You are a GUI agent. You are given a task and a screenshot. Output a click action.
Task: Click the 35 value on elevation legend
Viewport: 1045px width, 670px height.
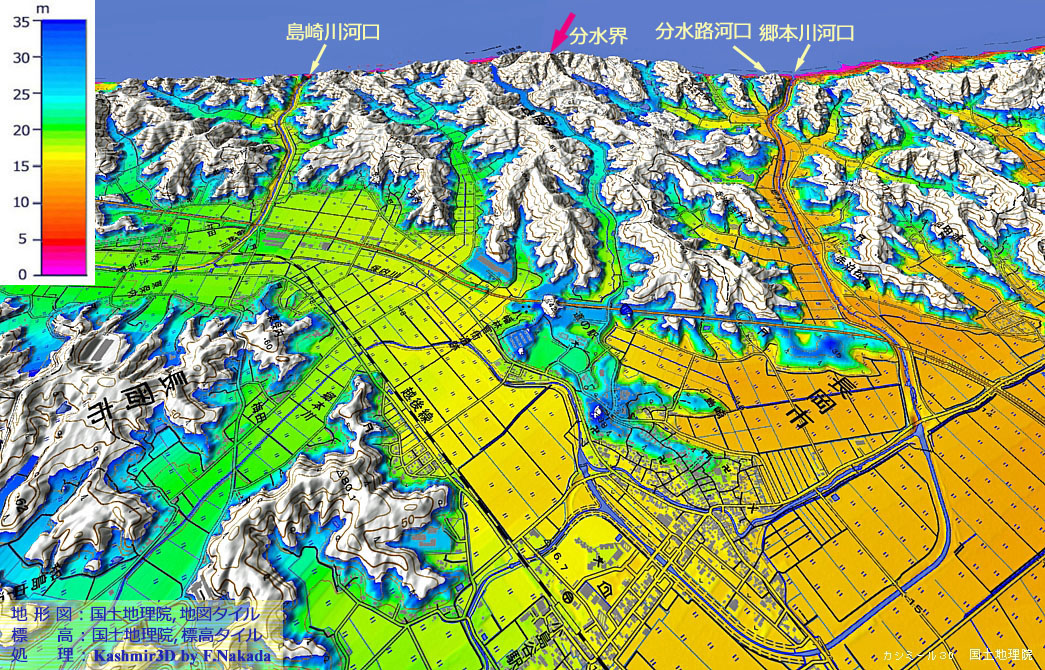point(21,21)
